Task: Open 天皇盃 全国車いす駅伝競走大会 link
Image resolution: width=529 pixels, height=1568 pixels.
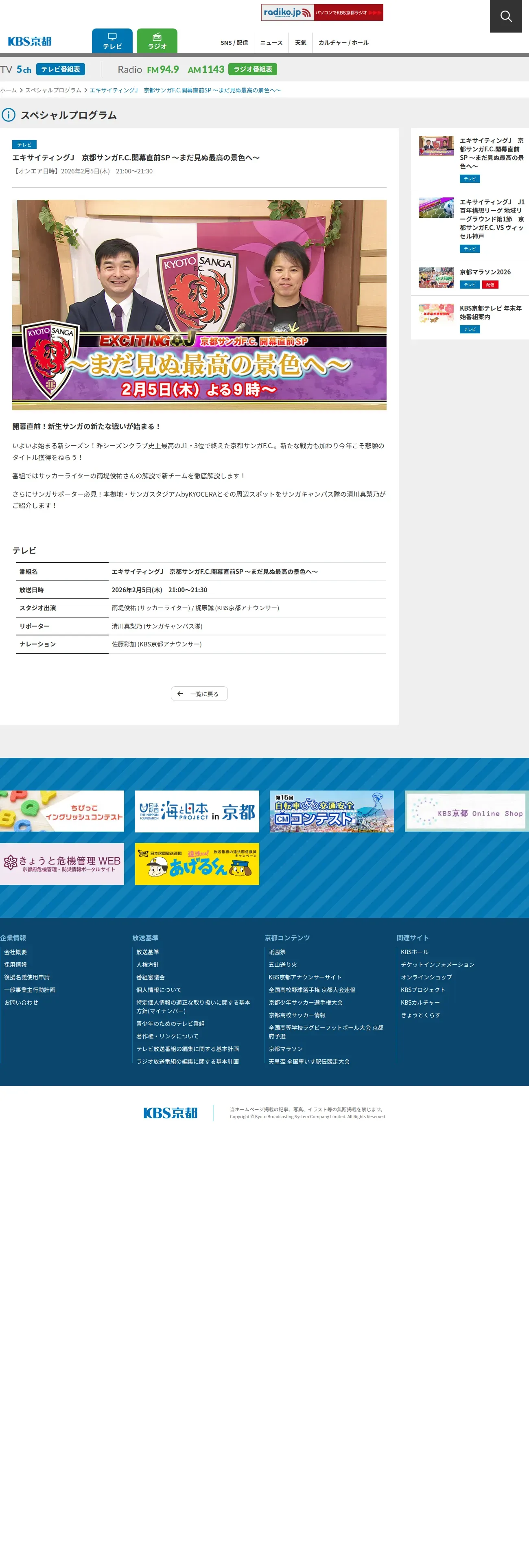Action: click(309, 1062)
